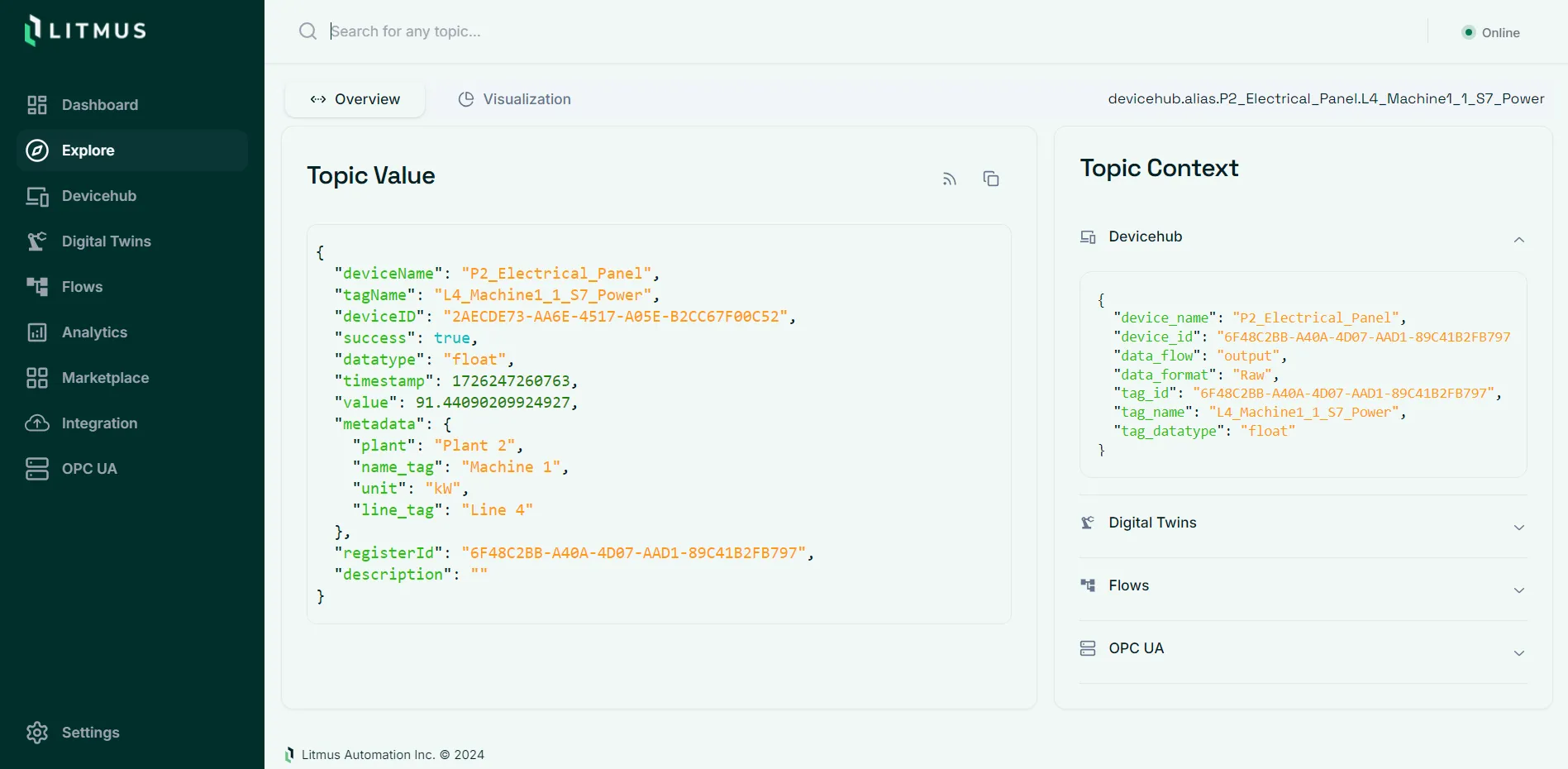This screenshot has height=769, width=1568.
Task: Click the "Line 4" line_tag value
Action: (498, 510)
